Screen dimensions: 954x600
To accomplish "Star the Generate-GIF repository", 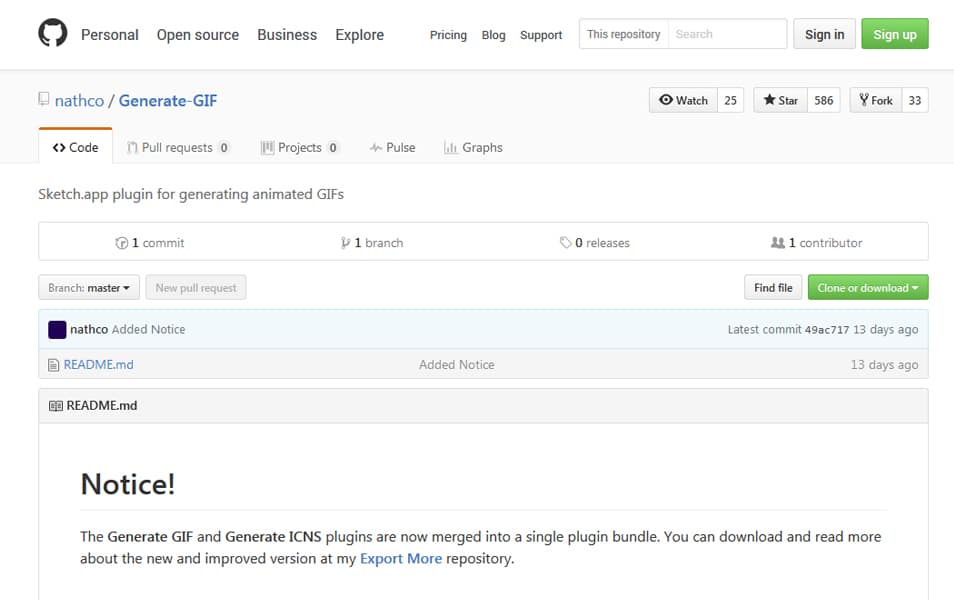I will [781, 100].
